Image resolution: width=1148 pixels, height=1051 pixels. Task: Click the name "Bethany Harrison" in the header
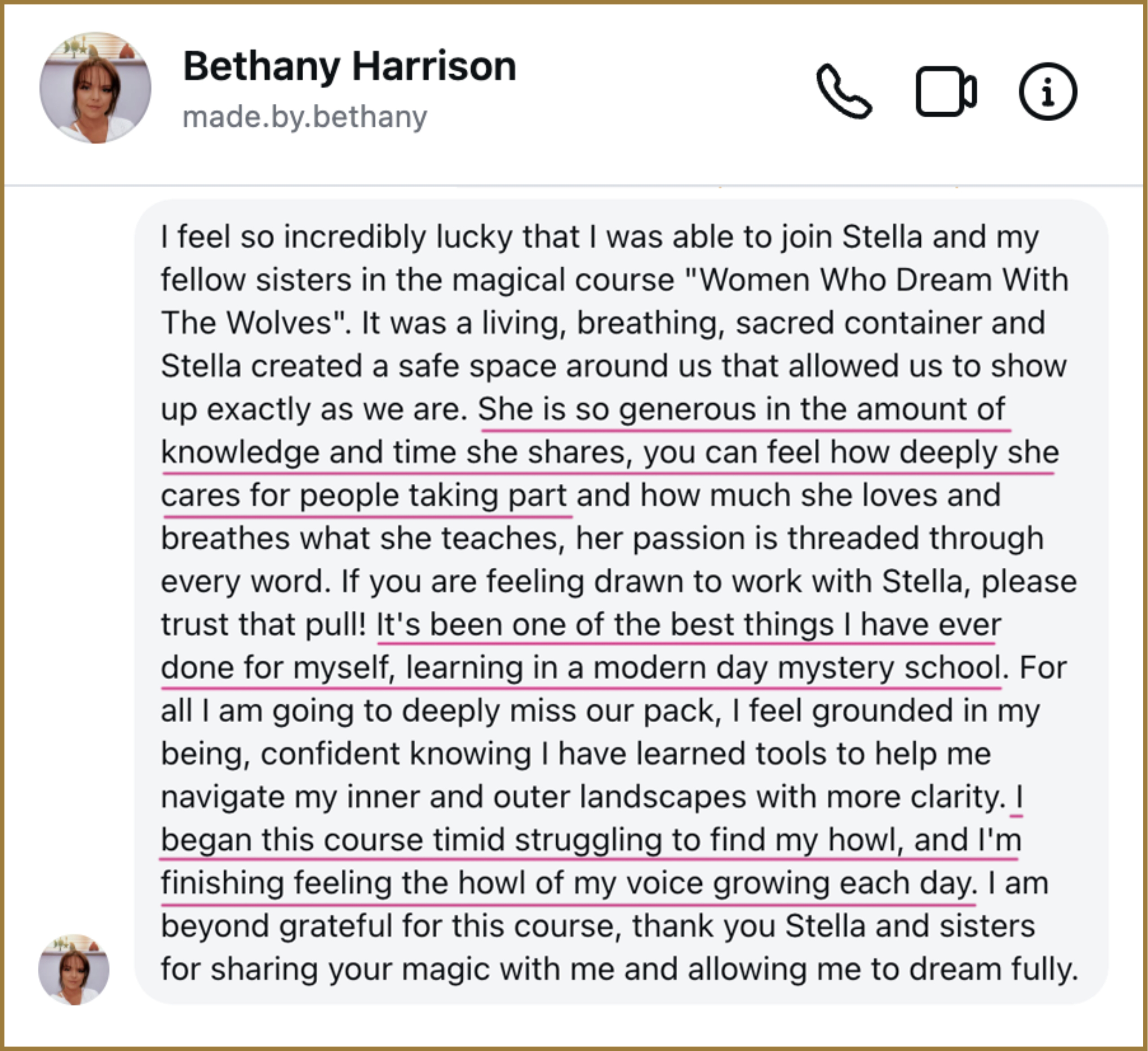349,66
